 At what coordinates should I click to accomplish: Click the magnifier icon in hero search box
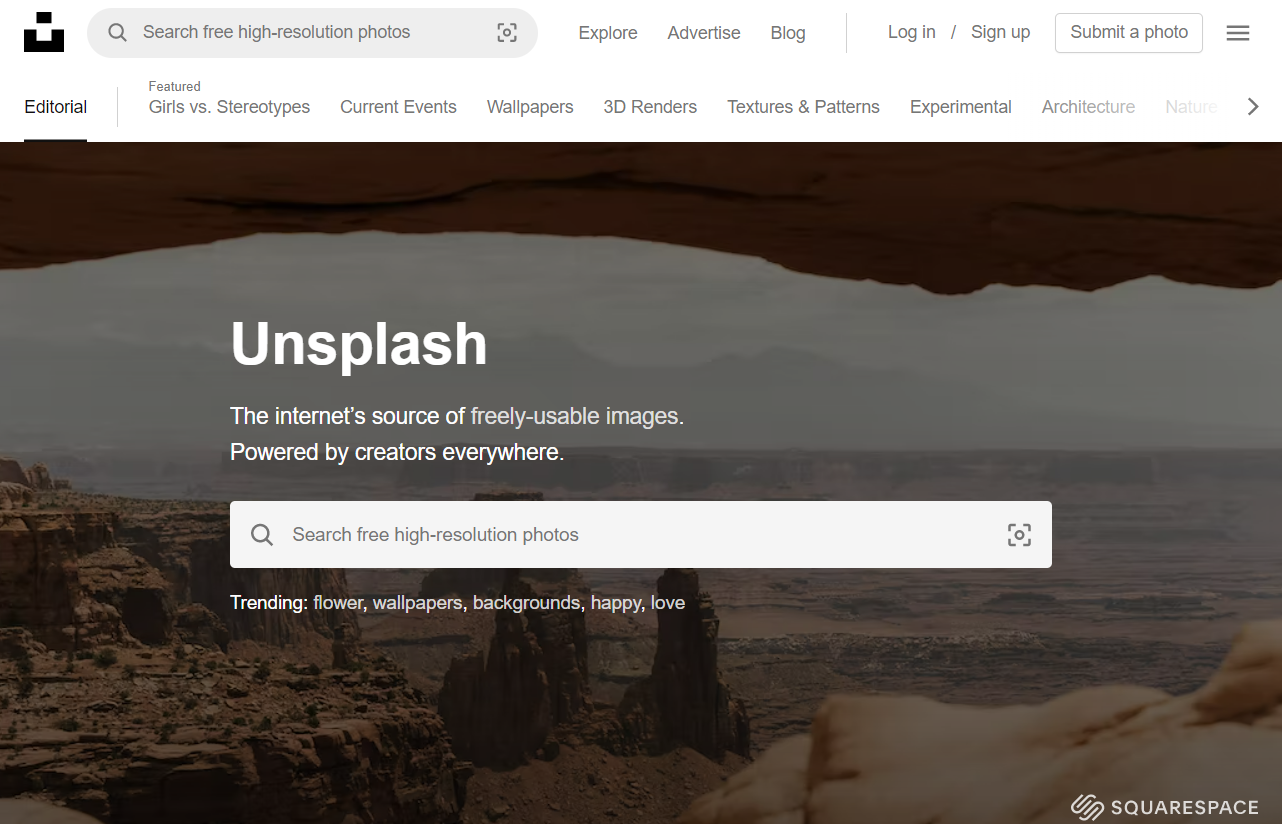[x=262, y=535]
